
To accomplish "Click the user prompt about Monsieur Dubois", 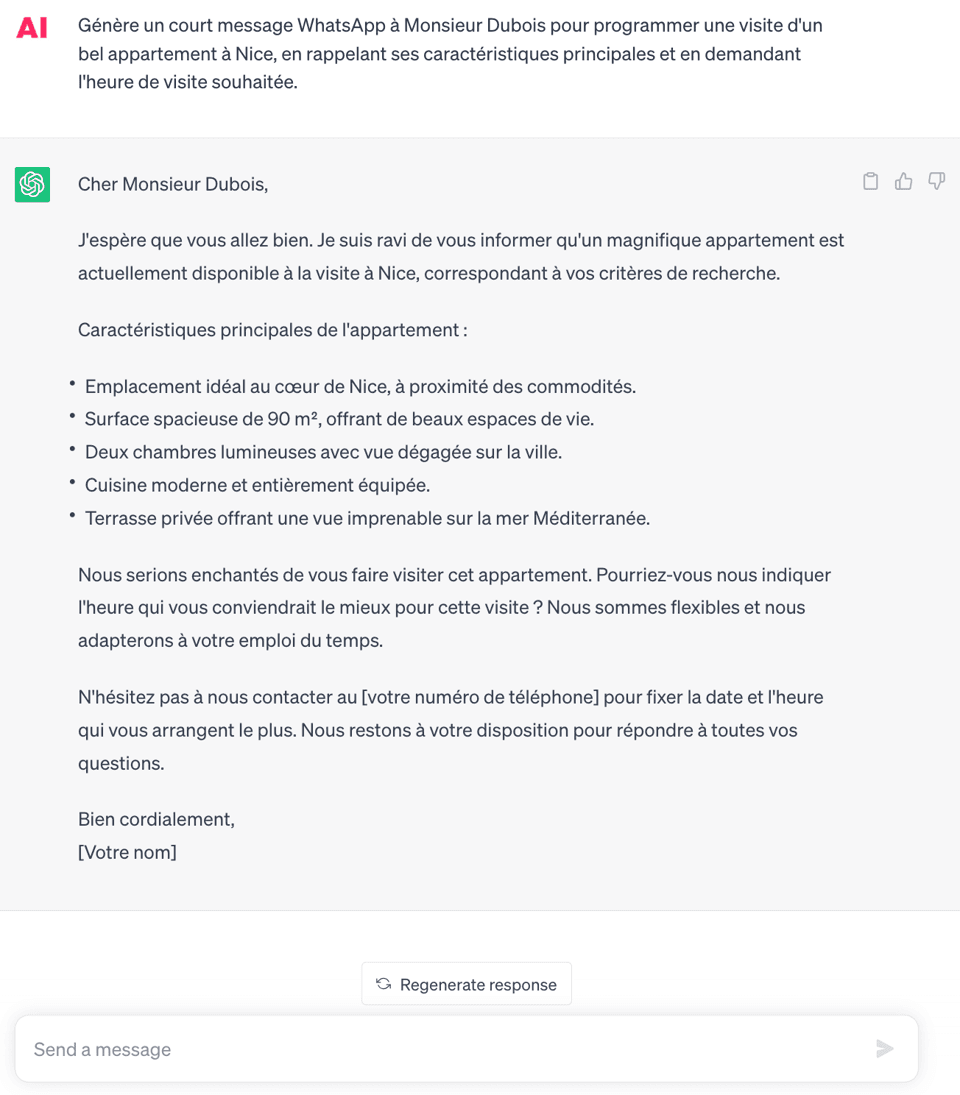I will (449, 53).
